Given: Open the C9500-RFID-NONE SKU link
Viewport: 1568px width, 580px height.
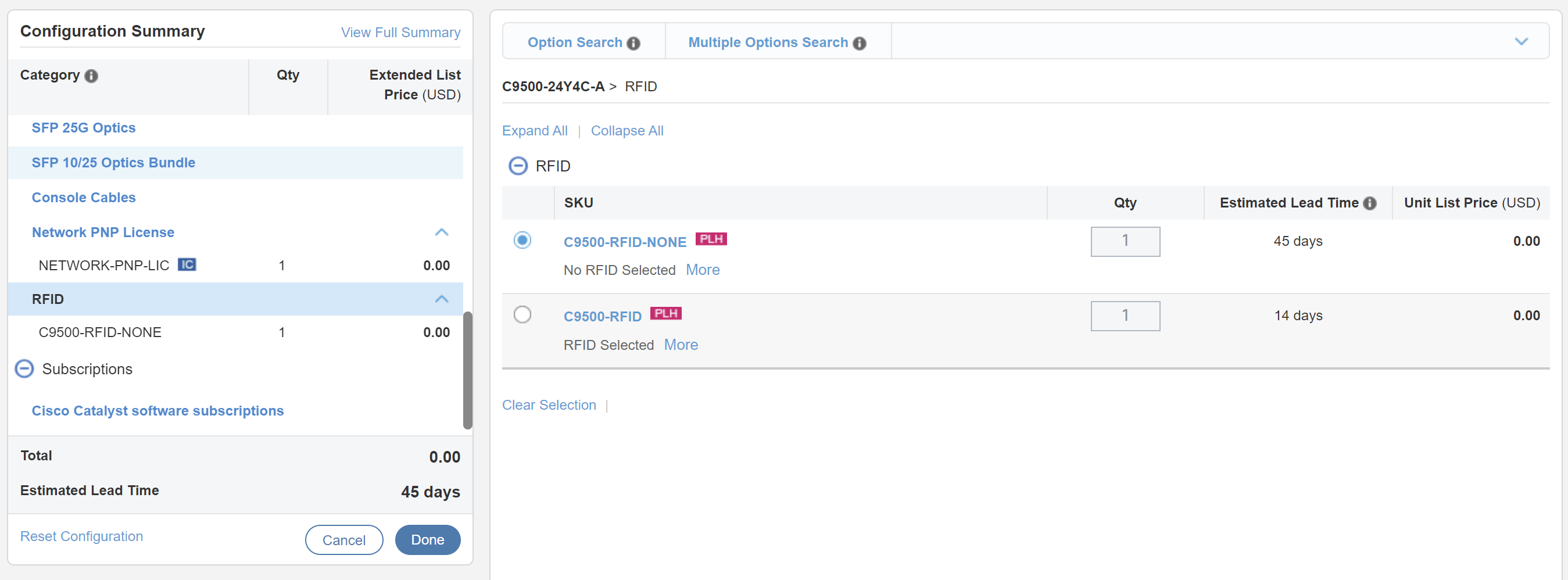Looking at the screenshot, I should (x=625, y=242).
